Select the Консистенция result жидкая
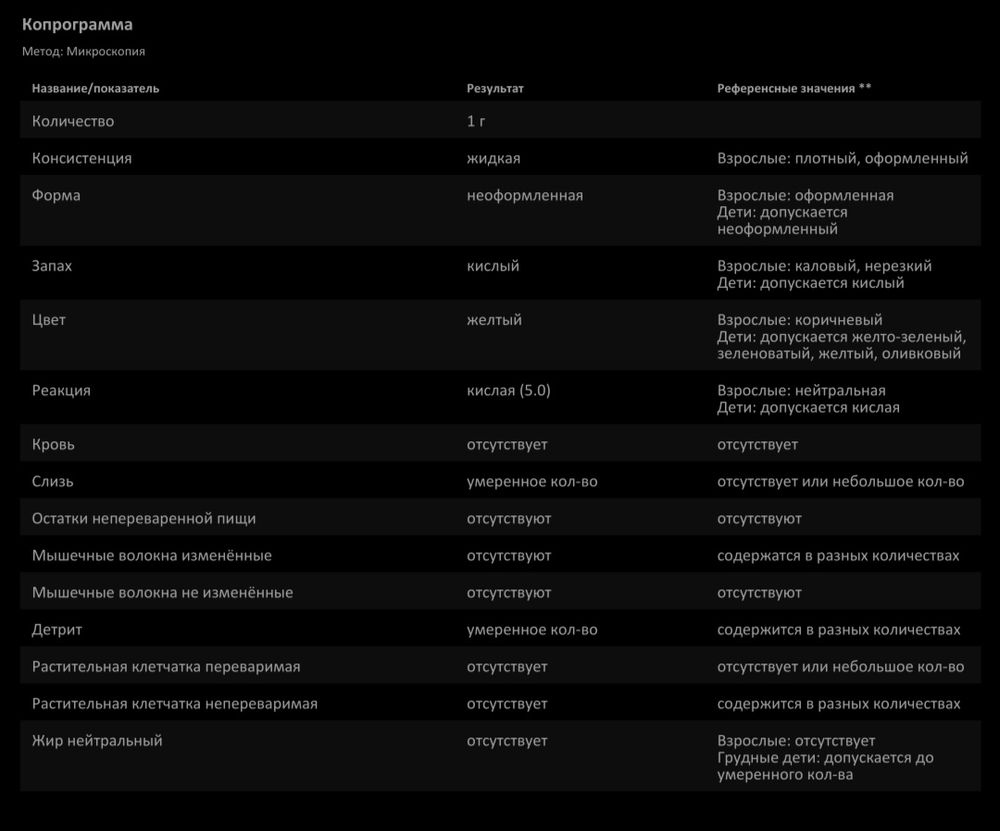Image resolution: width=1000 pixels, height=831 pixels. pyautogui.click(x=493, y=158)
